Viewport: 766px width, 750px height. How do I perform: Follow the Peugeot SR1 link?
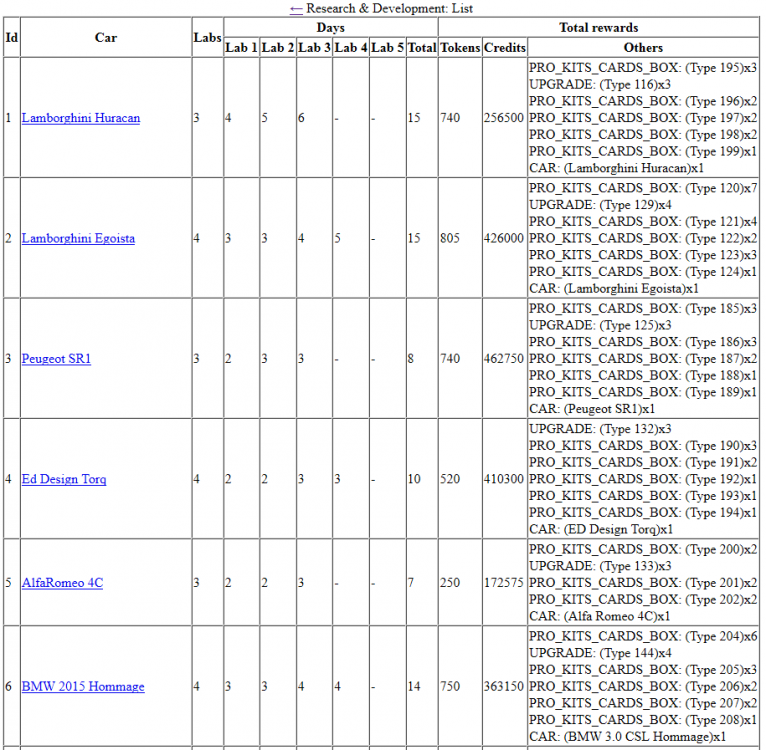[56, 358]
